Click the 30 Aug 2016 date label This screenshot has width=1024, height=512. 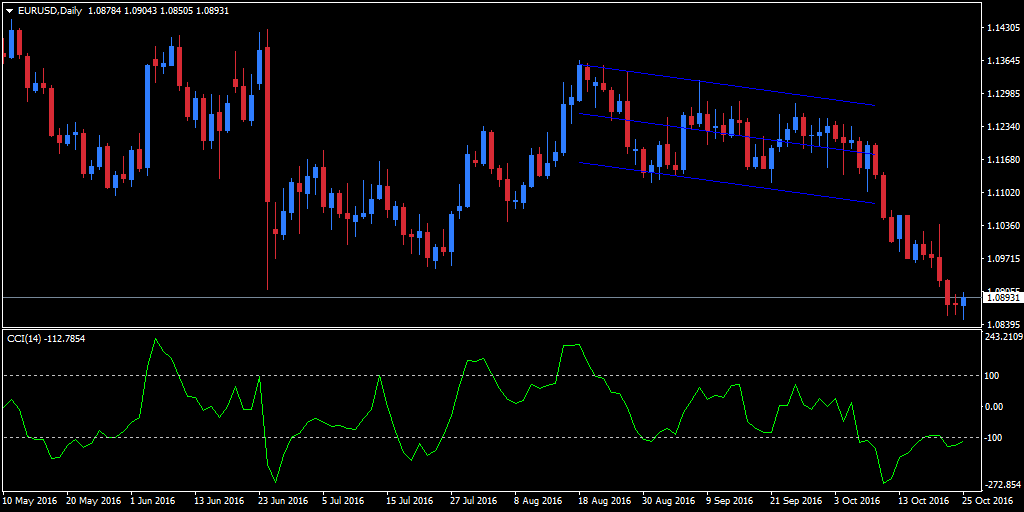(668, 501)
